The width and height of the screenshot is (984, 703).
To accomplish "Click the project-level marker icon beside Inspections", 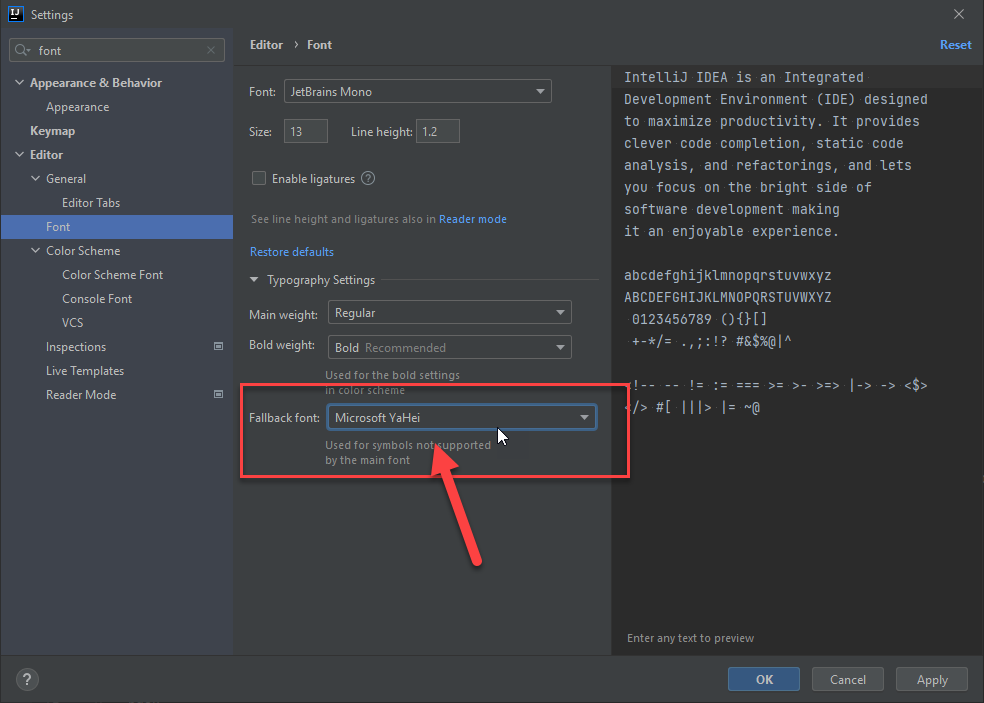I will click(218, 346).
